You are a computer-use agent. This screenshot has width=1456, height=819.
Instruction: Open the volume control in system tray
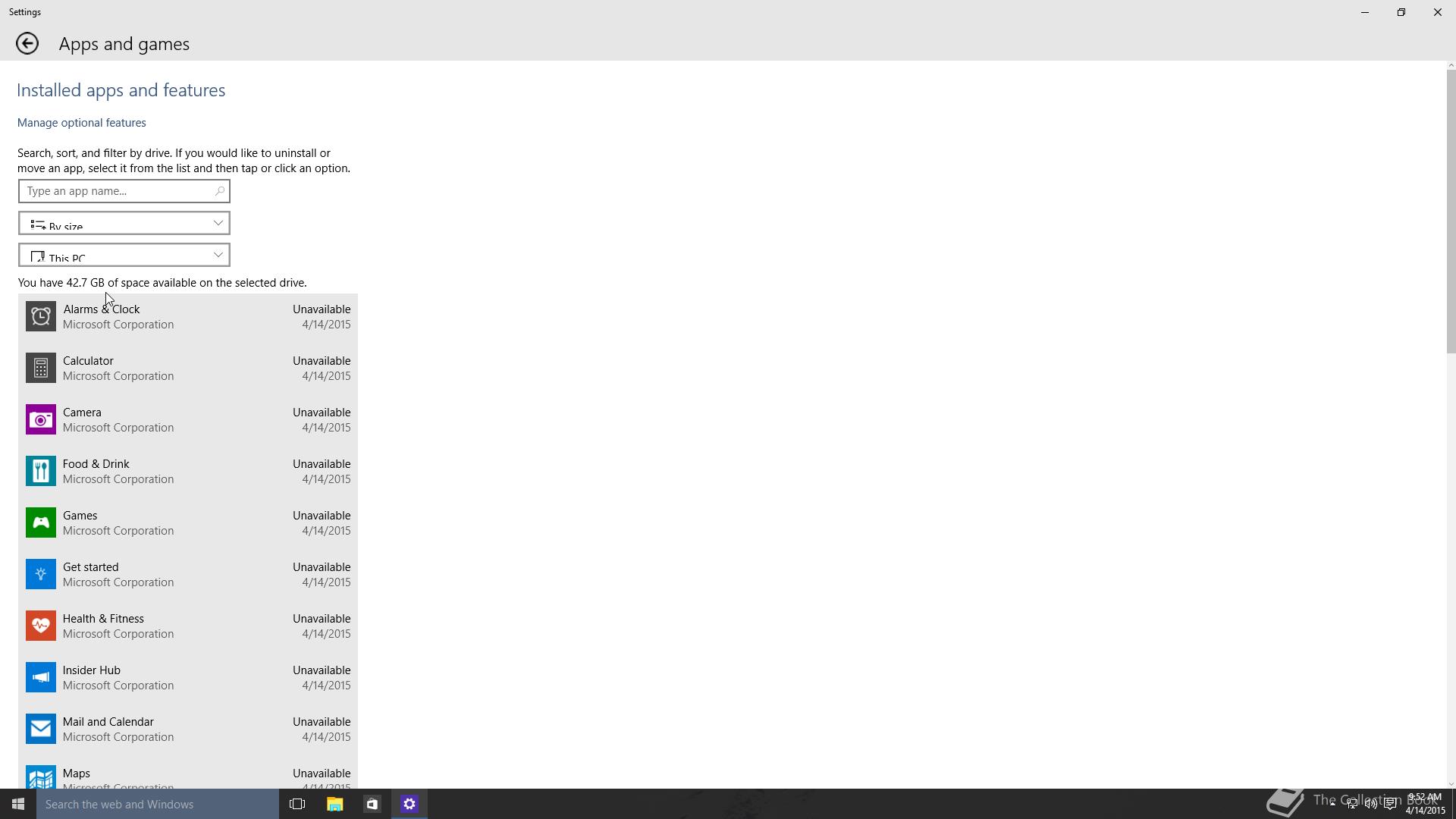[1371, 804]
